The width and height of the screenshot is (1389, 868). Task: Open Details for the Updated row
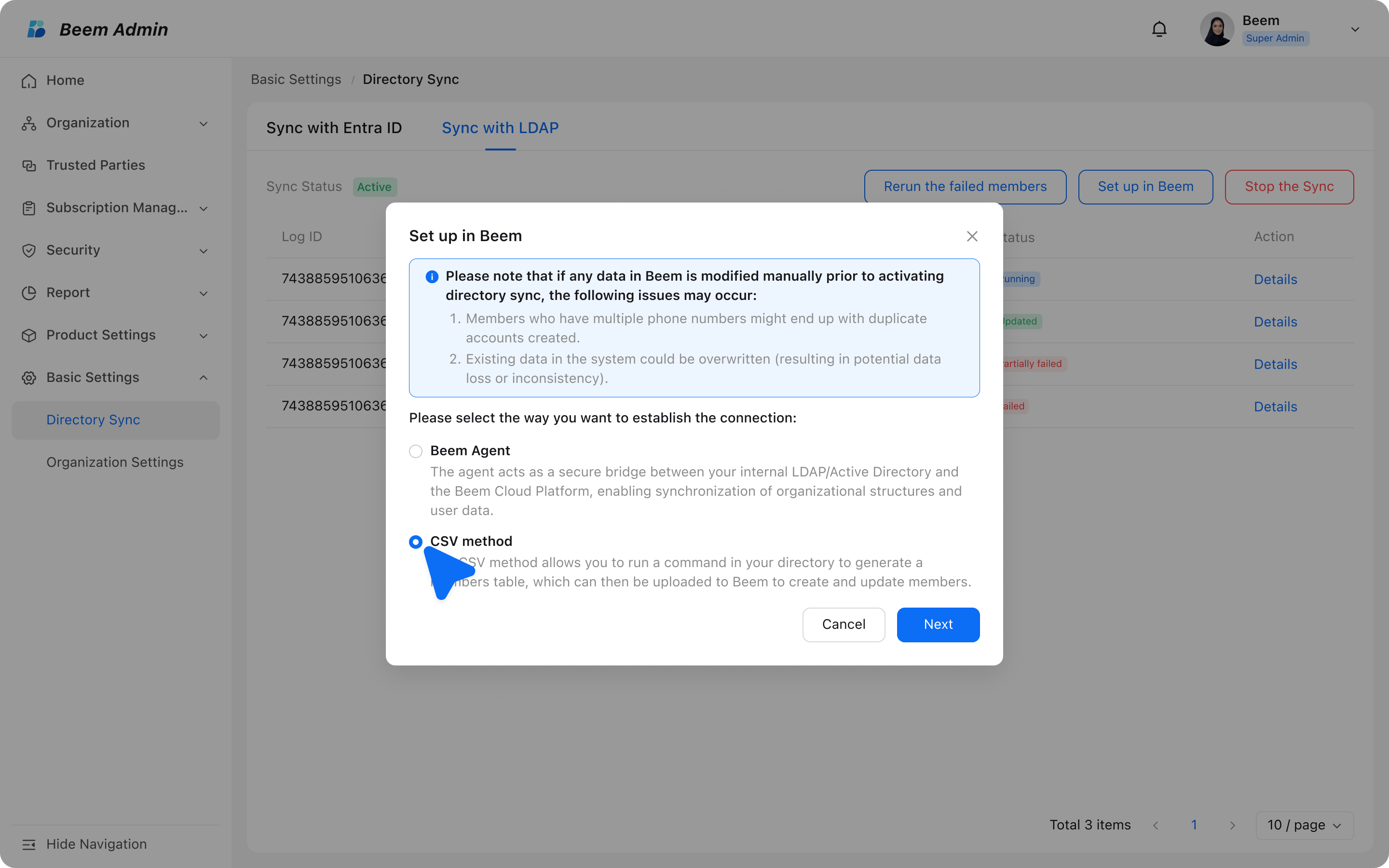click(1275, 322)
